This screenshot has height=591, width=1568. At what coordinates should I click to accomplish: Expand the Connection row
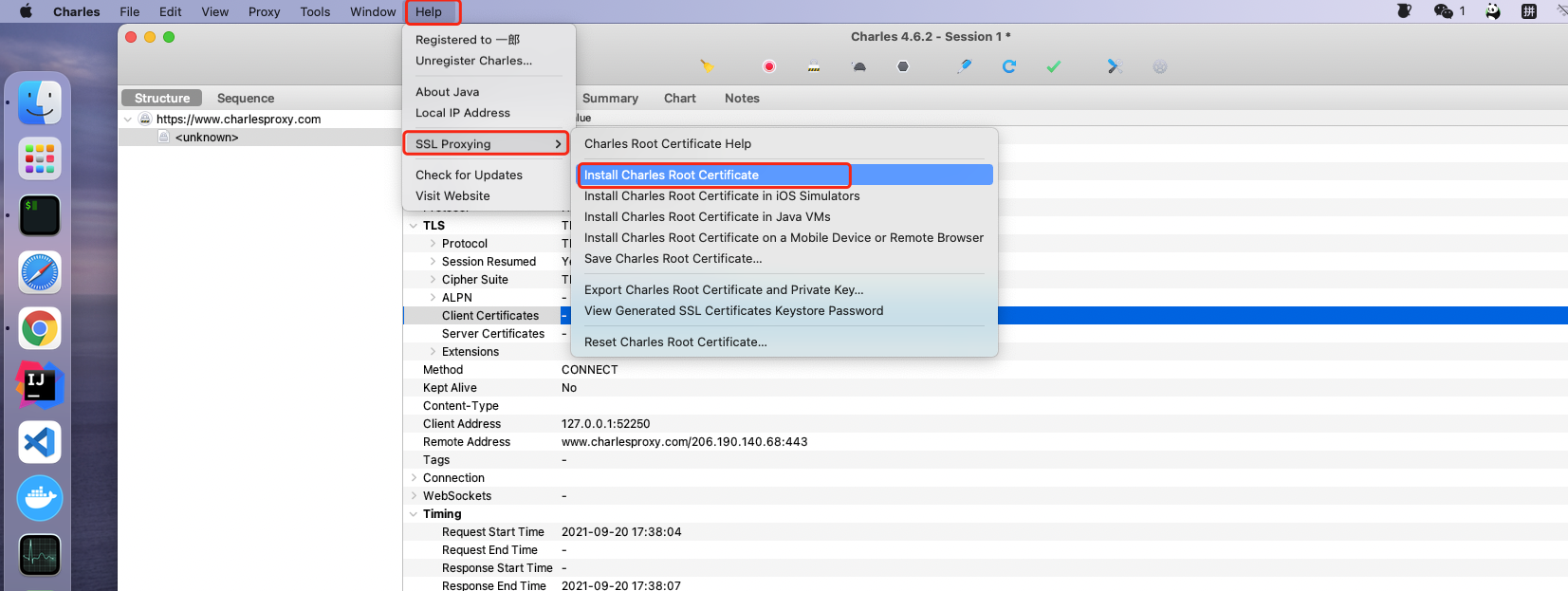(414, 478)
